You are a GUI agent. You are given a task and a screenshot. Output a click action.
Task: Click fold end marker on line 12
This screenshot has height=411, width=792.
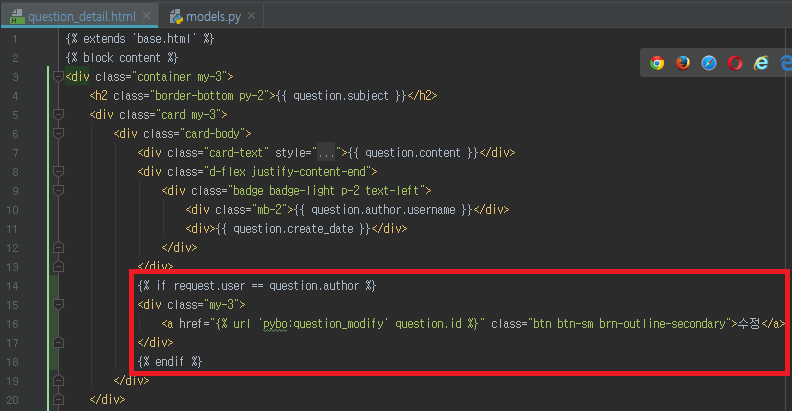pos(58,248)
